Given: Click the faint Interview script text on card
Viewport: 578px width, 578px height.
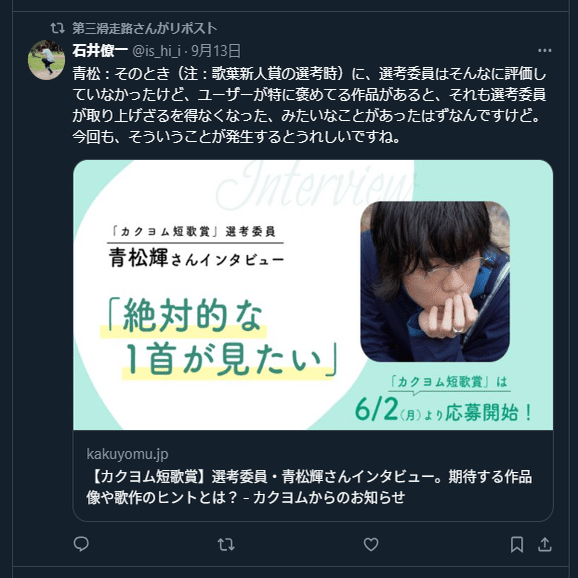Looking at the screenshot, I should (x=315, y=186).
